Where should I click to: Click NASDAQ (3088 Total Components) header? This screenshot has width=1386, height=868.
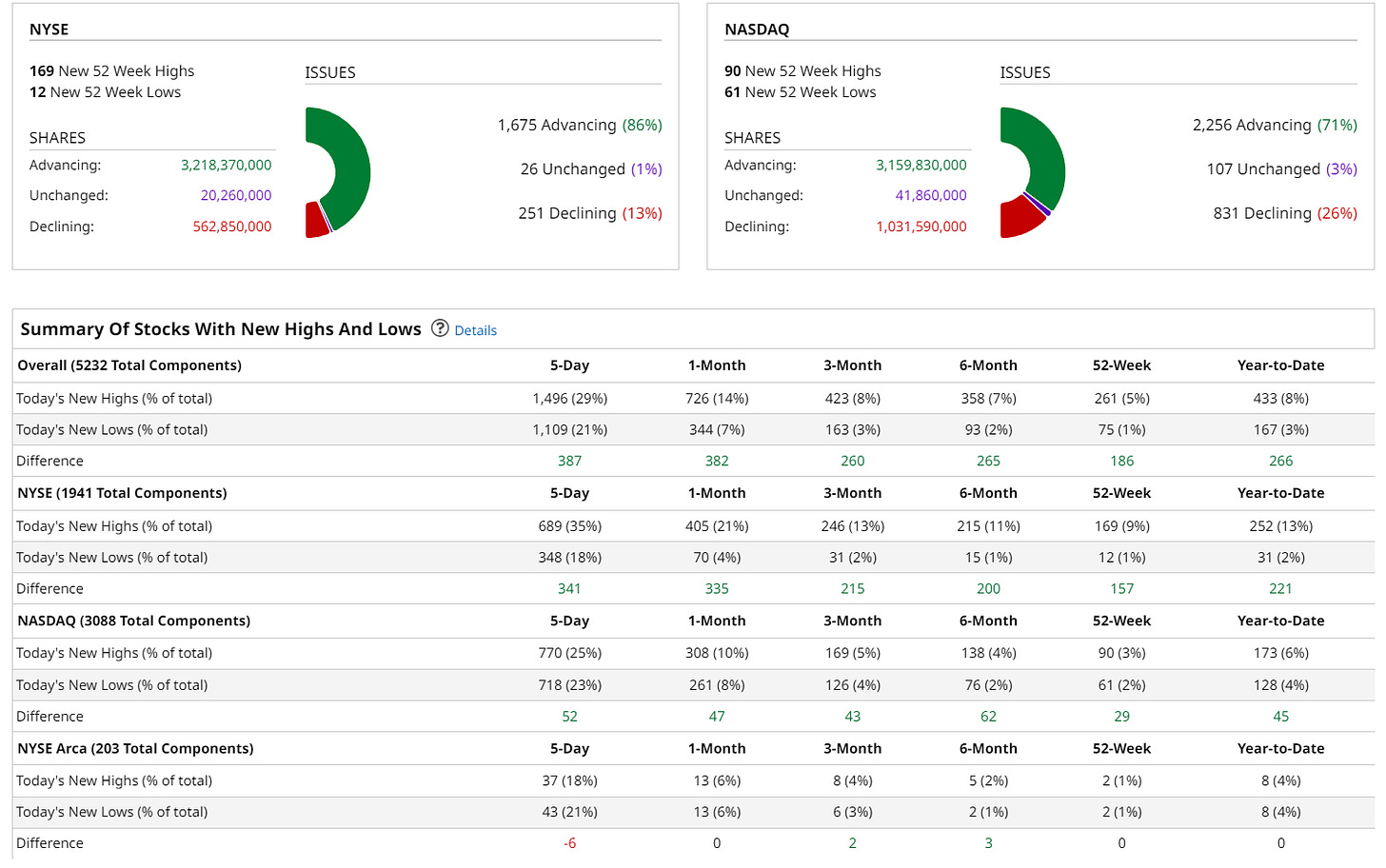[x=134, y=621]
